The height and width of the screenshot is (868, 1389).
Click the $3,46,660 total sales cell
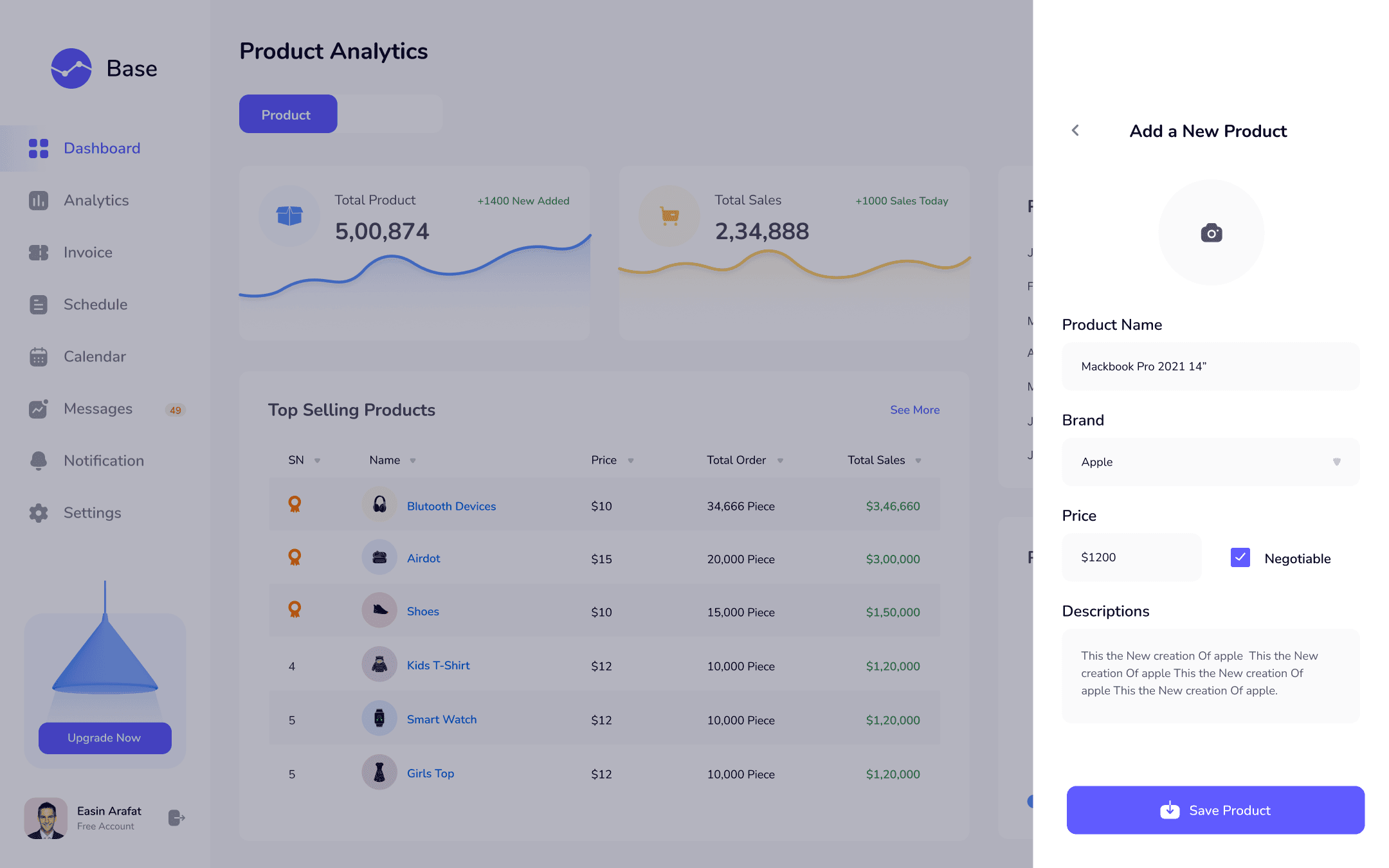pos(893,506)
